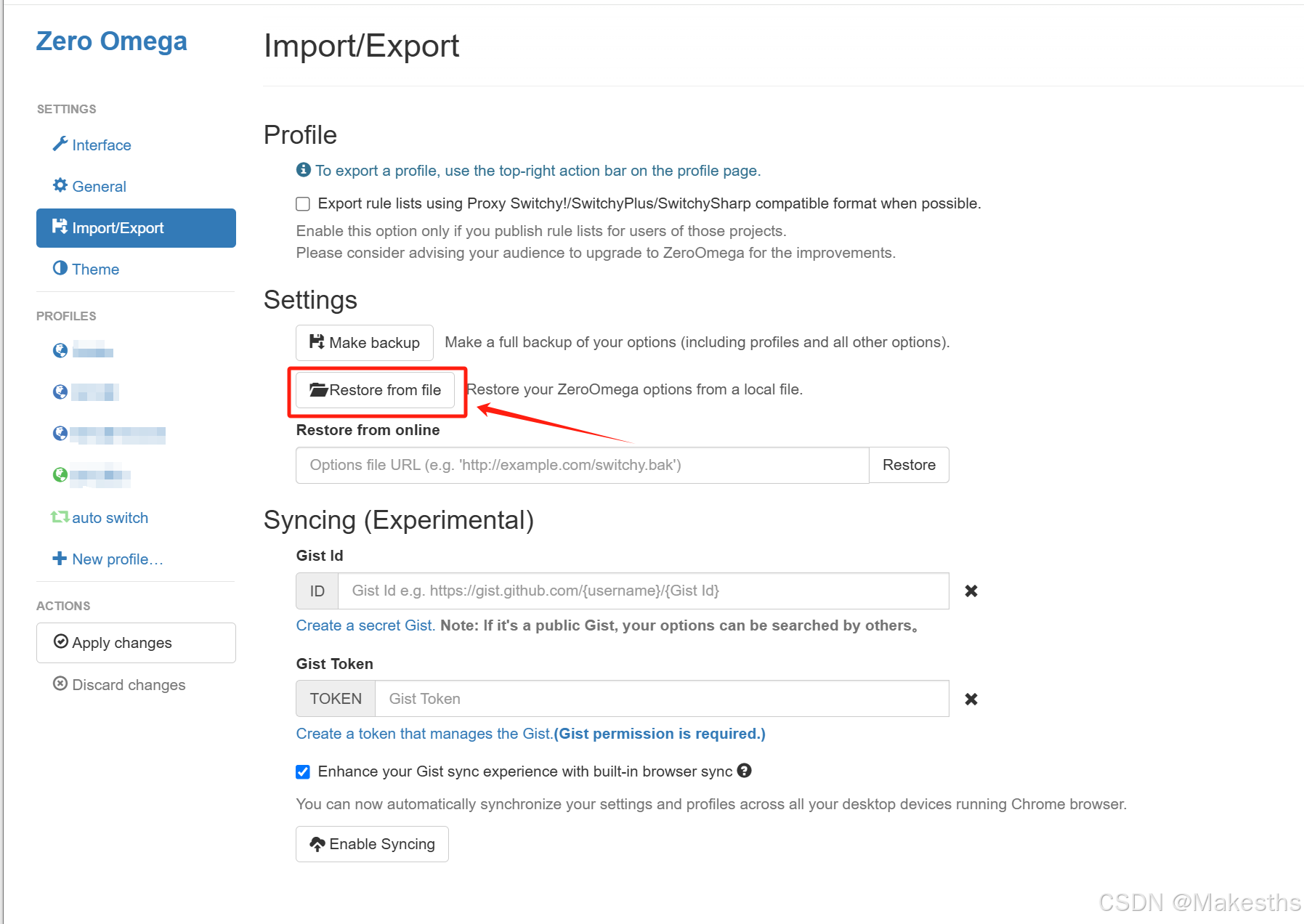Click the x-circle icon on Discard changes

coord(60,684)
